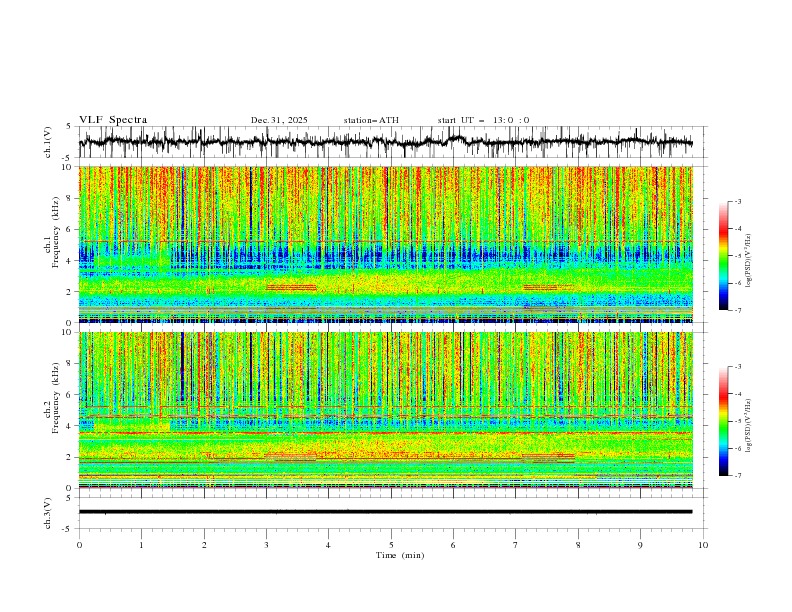Click the ch.2 frequency spectrogram panel
This screenshot has height=612, width=792.
click(386, 410)
